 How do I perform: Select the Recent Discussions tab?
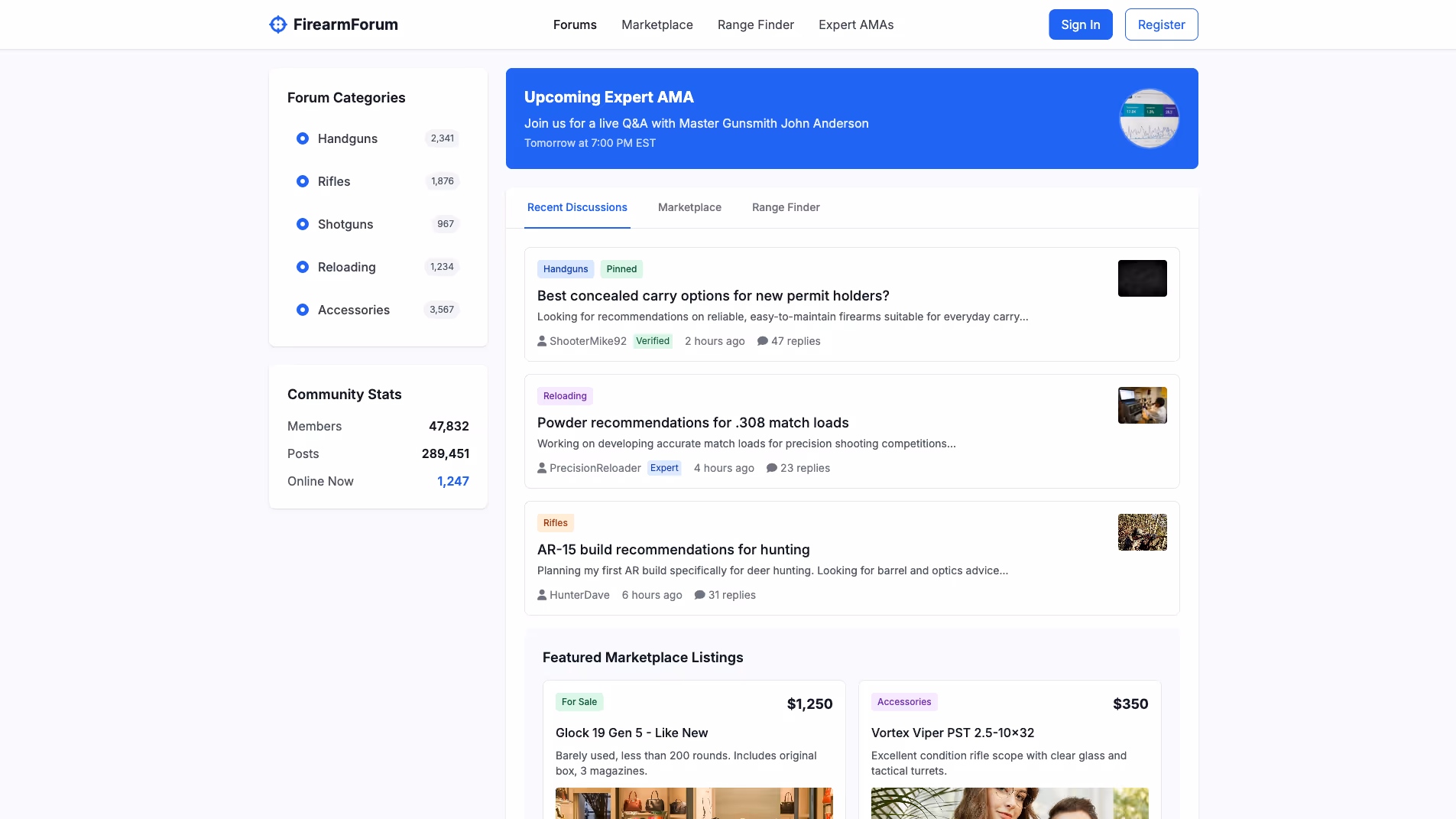(577, 207)
